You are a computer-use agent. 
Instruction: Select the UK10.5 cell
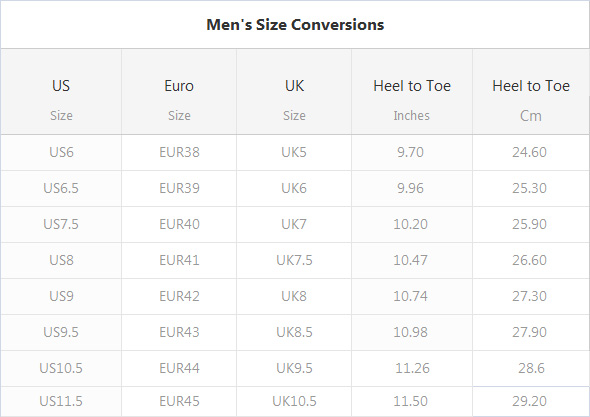coord(294,401)
